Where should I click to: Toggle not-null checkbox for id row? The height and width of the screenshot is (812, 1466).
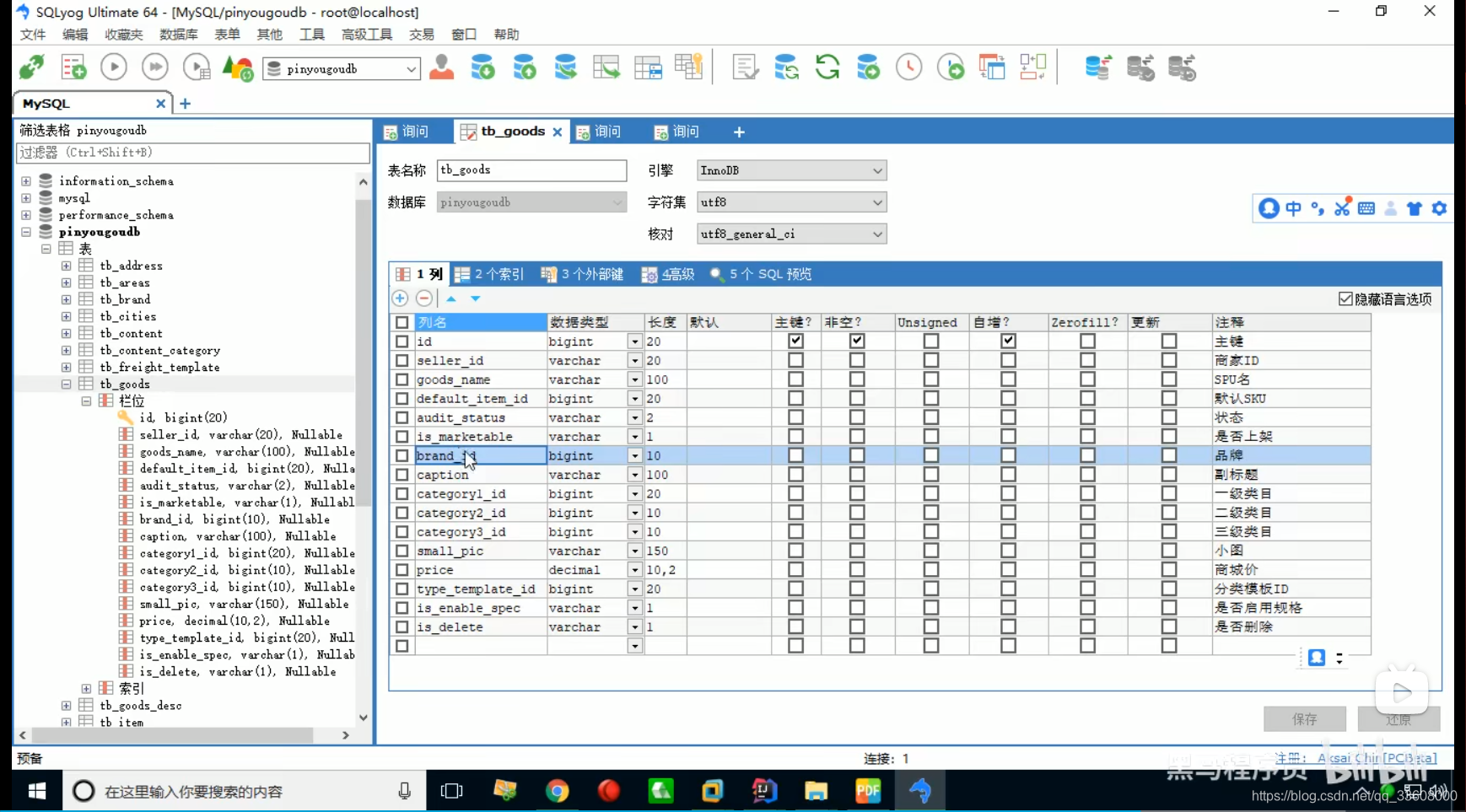pyautogui.click(x=857, y=341)
